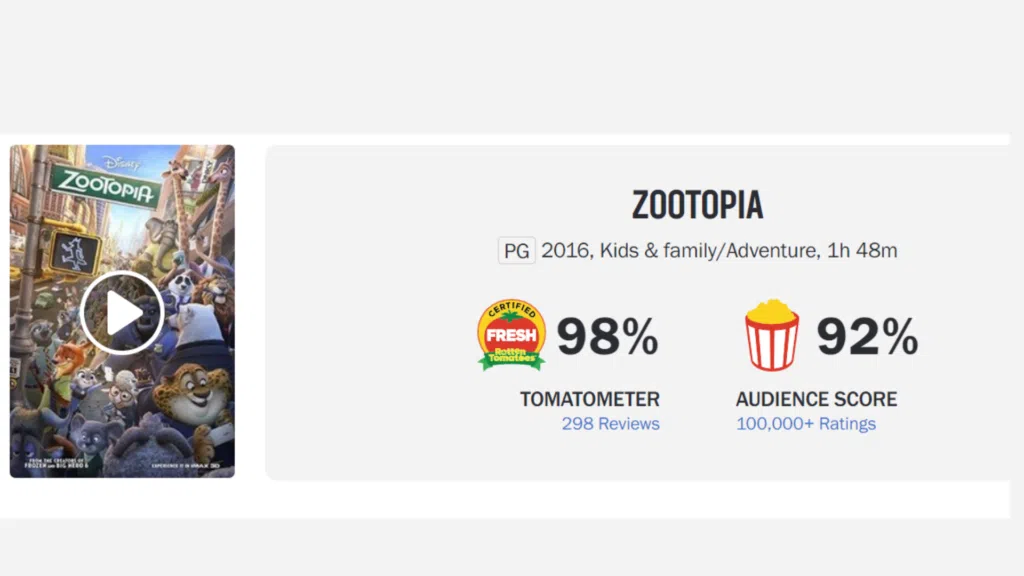
Task: Open the 298 Reviews page
Action: pyautogui.click(x=610, y=424)
